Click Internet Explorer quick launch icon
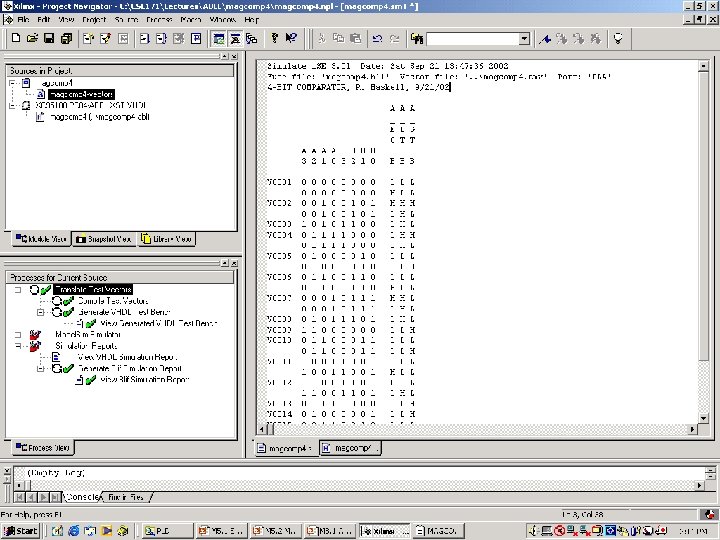Viewport: 720px width, 540px height. pos(73,531)
